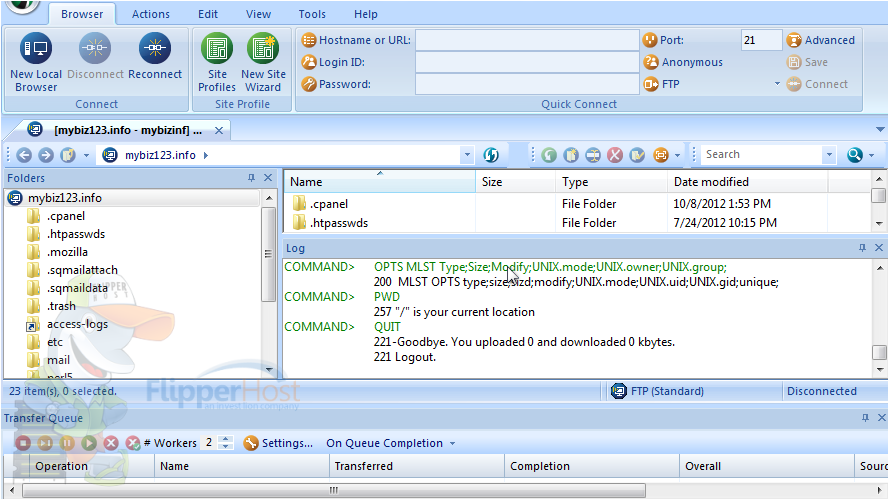Close the mybiz123.info session tab
Image resolution: width=889 pixels, height=500 pixels.
pos(219,131)
